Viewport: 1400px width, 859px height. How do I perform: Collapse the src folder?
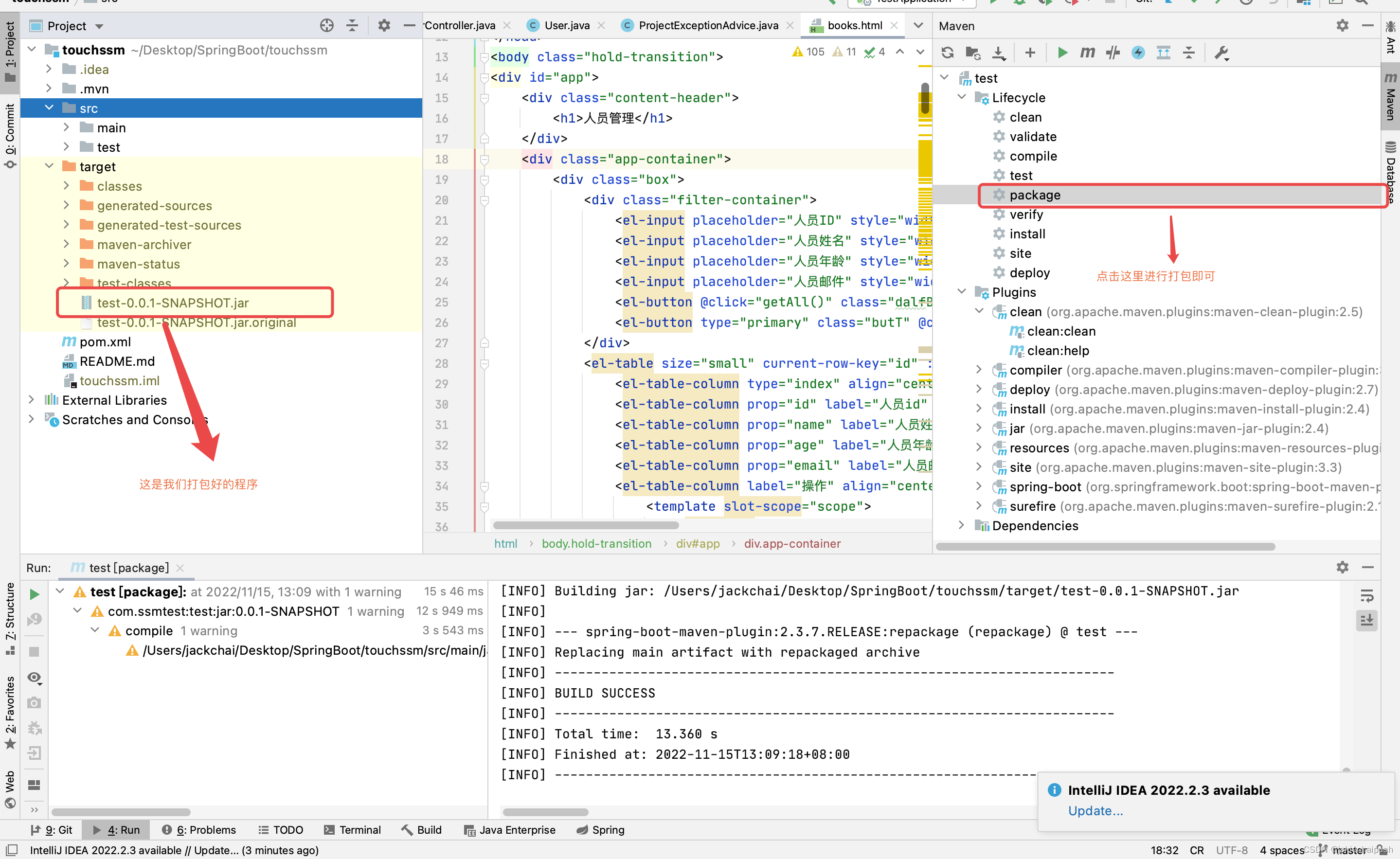[49, 107]
